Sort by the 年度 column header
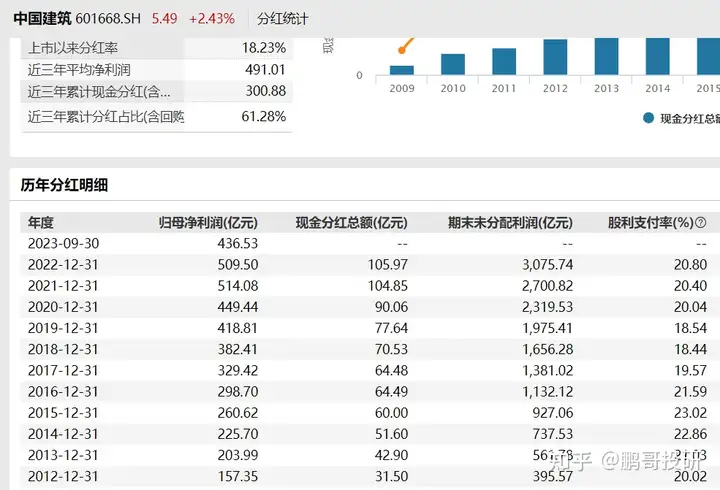The image size is (720, 490). (x=41, y=223)
